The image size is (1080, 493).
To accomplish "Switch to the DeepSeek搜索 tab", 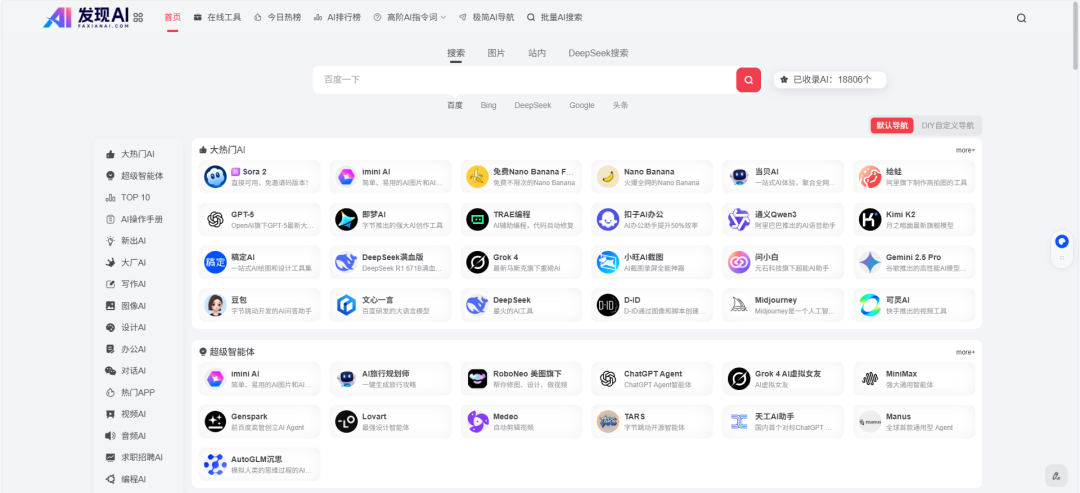I will [x=598, y=53].
